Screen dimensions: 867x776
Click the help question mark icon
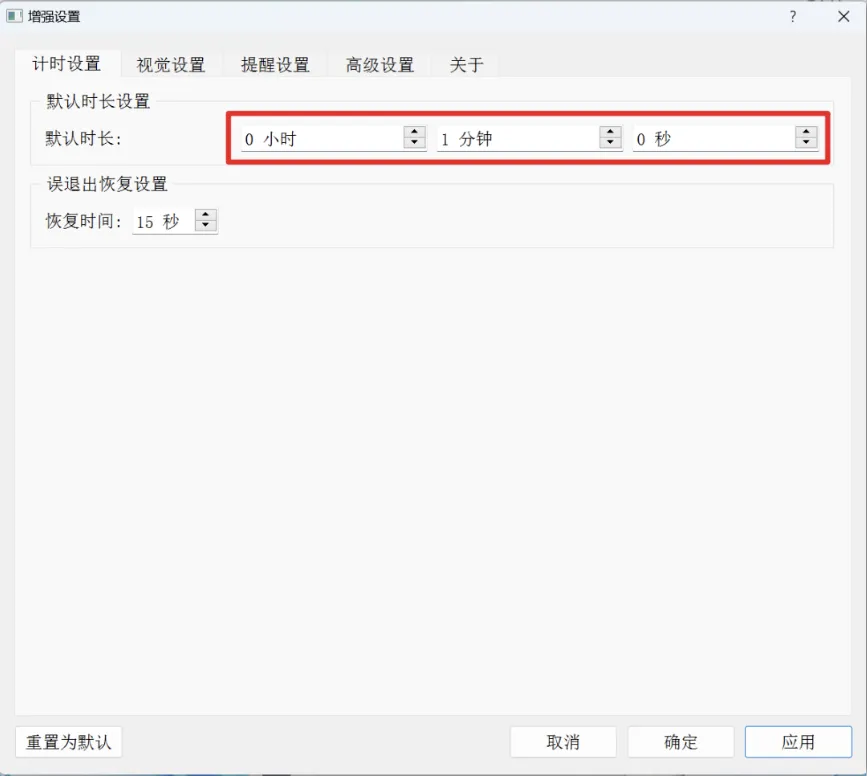793,17
